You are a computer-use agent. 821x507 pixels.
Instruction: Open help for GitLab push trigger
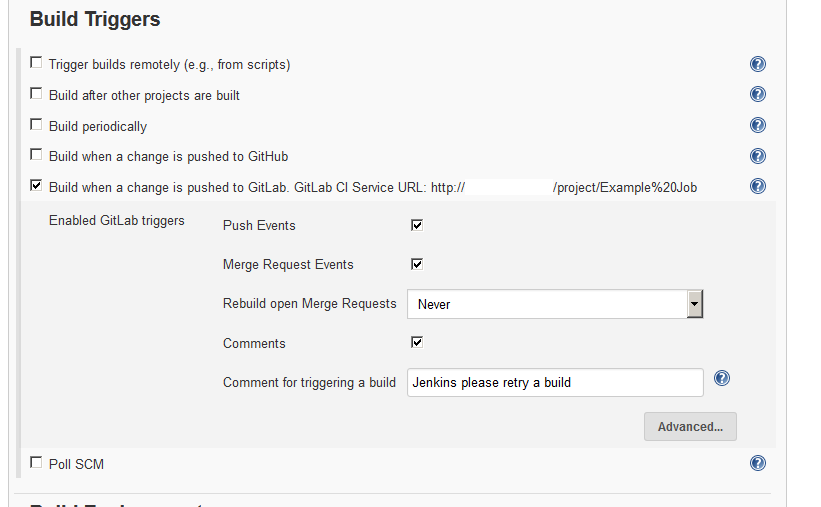[x=758, y=186]
